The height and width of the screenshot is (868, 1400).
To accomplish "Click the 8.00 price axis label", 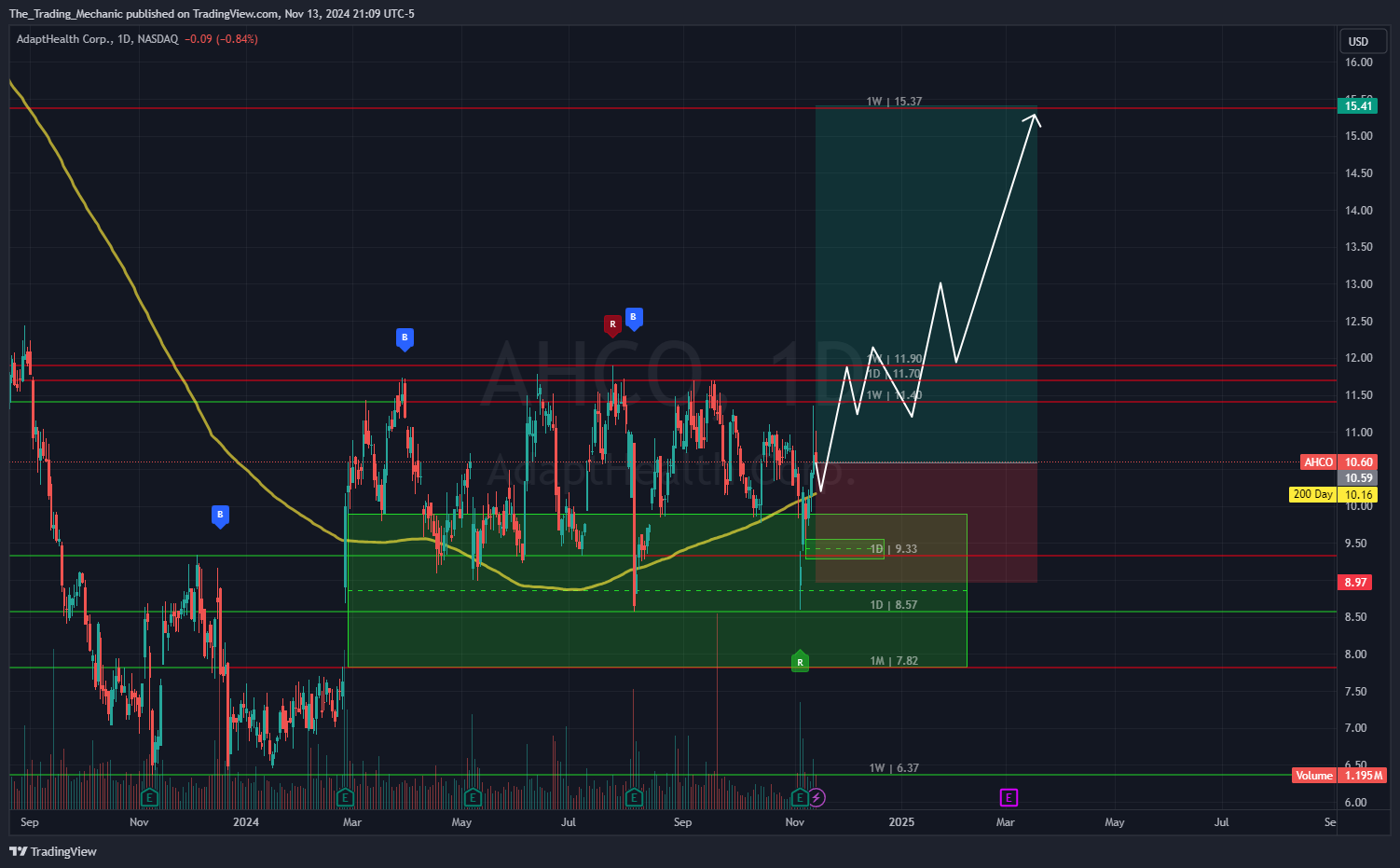I will click(1355, 654).
